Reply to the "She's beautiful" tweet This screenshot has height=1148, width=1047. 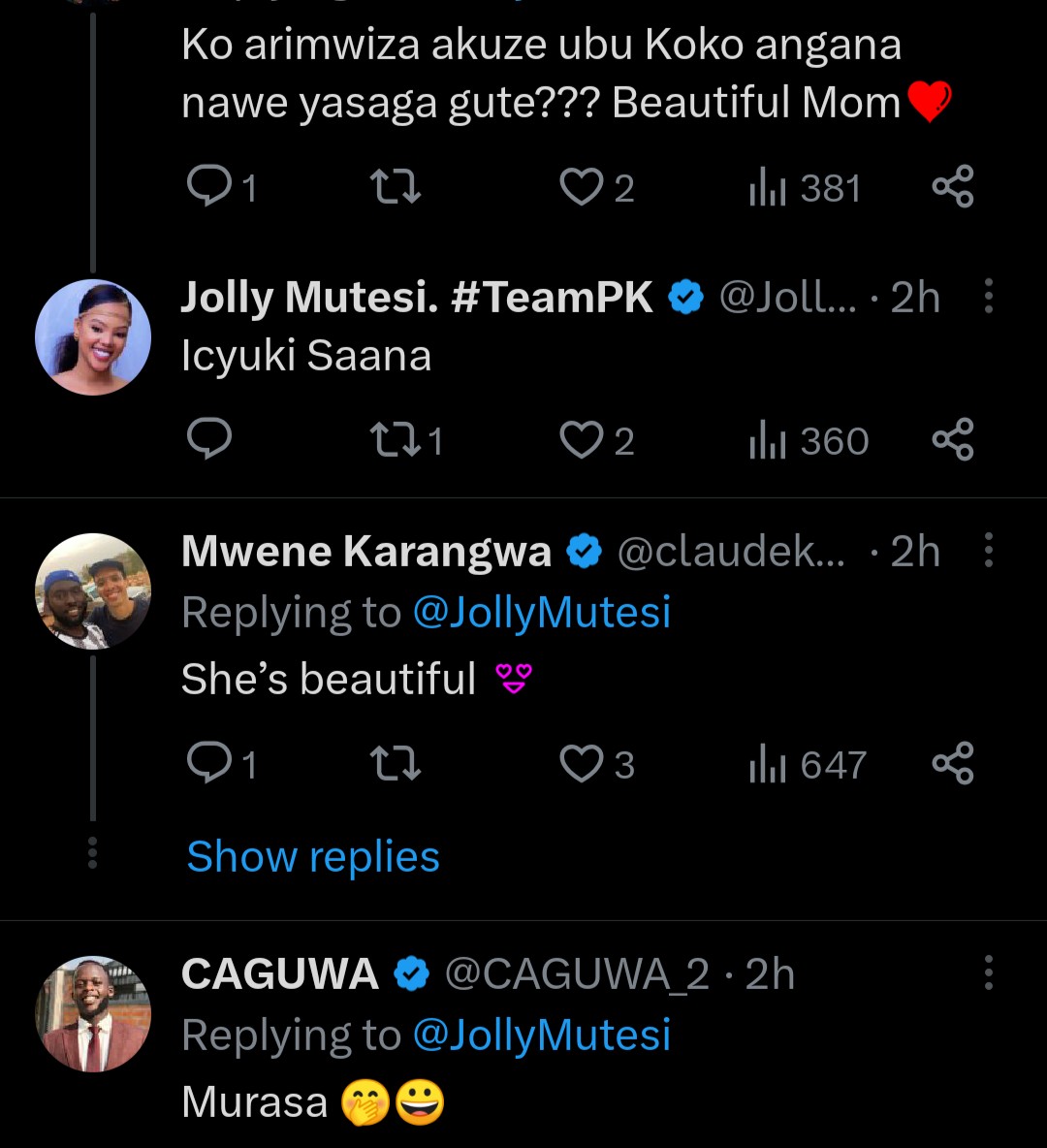(x=209, y=764)
